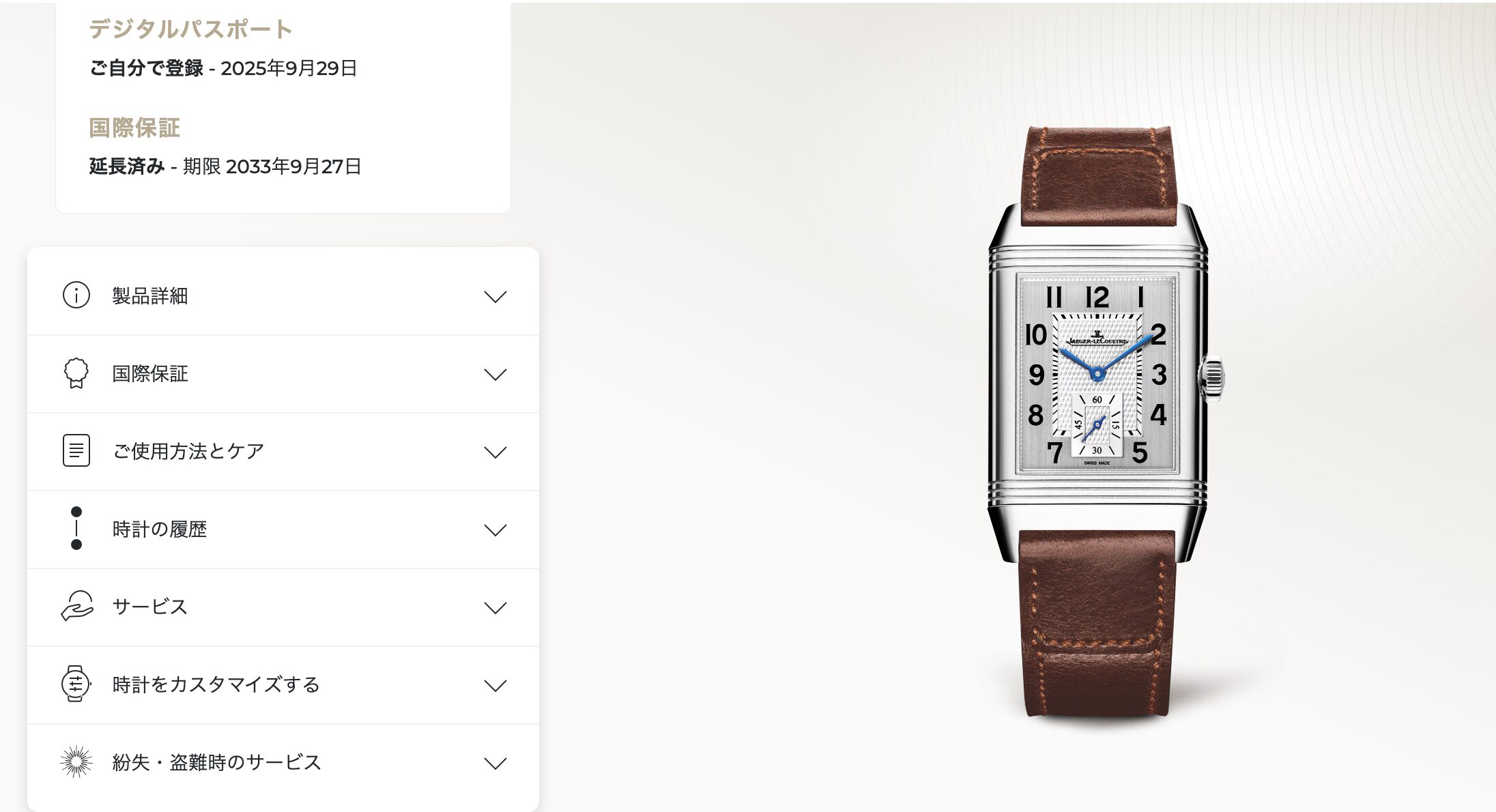Click the timeline dots icon beside 時計の履歴

click(x=76, y=528)
